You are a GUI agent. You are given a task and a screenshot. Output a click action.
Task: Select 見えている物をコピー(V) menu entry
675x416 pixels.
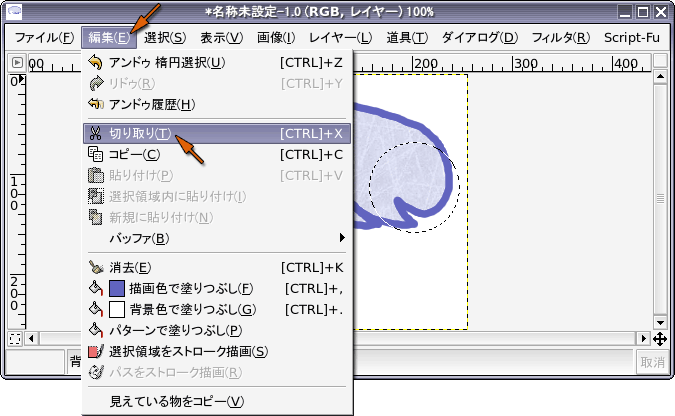click(x=217, y=401)
